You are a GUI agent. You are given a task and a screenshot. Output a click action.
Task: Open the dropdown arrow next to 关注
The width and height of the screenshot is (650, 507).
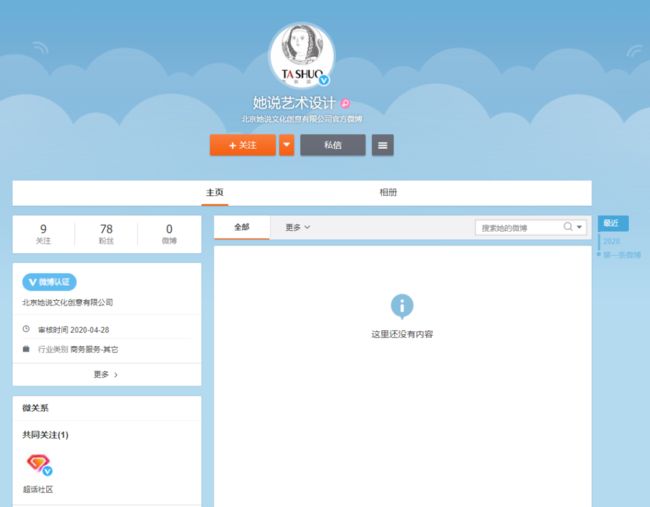pyautogui.click(x=286, y=145)
